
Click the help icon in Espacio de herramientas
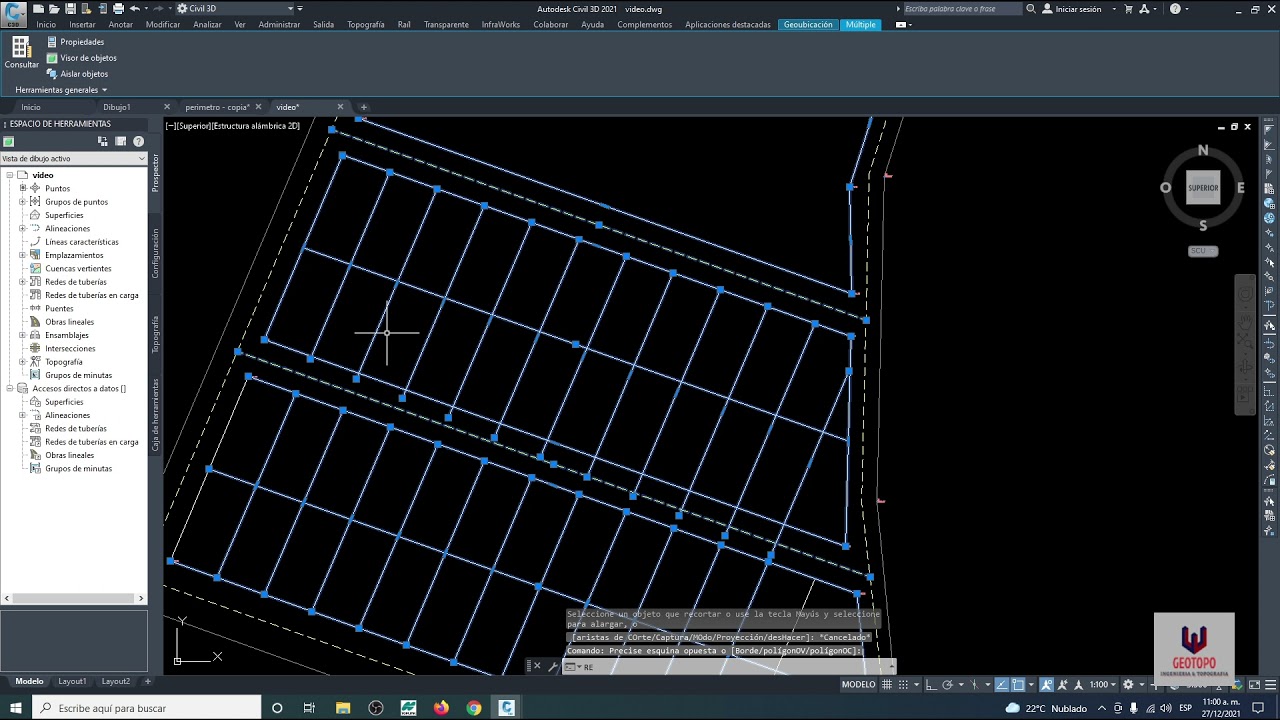(x=138, y=142)
